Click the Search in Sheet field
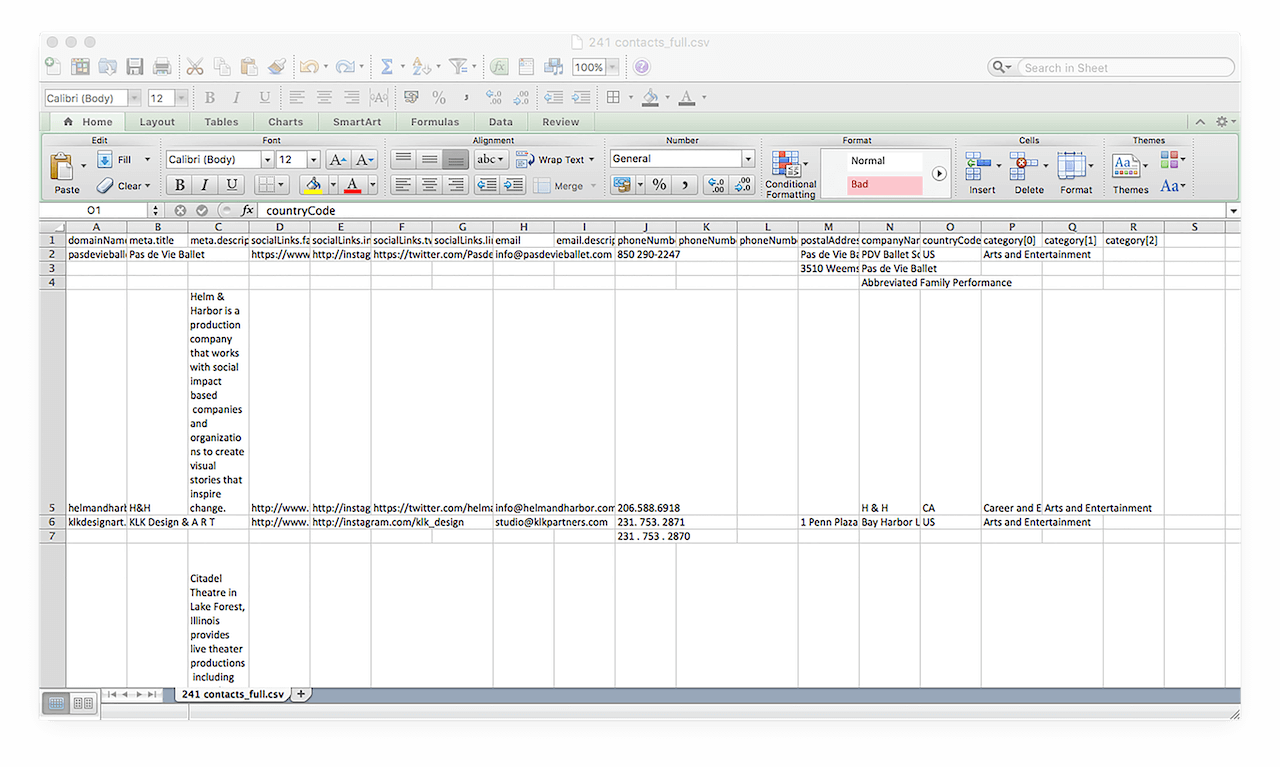 click(1126, 68)
